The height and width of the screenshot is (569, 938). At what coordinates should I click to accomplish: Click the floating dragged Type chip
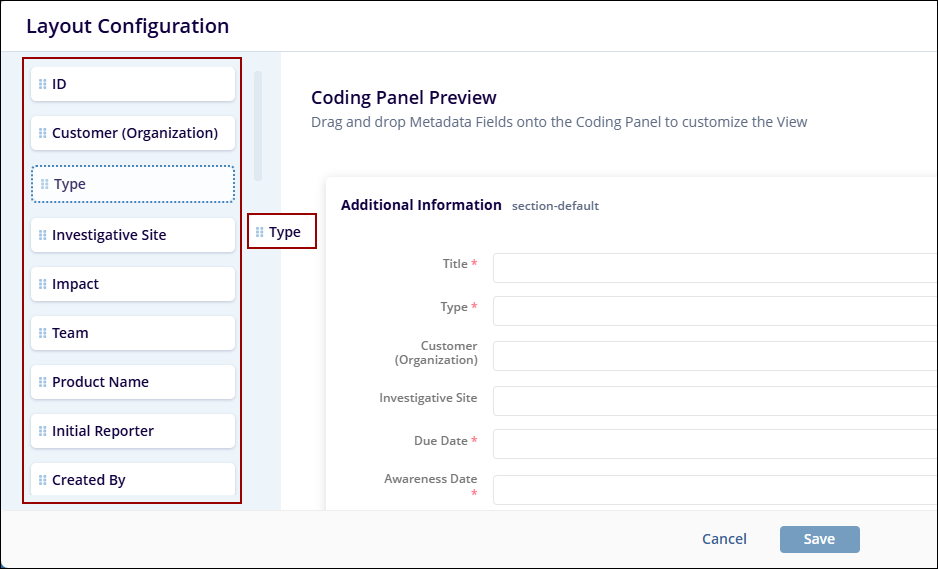pyautogui.click(x=282, y=232)
